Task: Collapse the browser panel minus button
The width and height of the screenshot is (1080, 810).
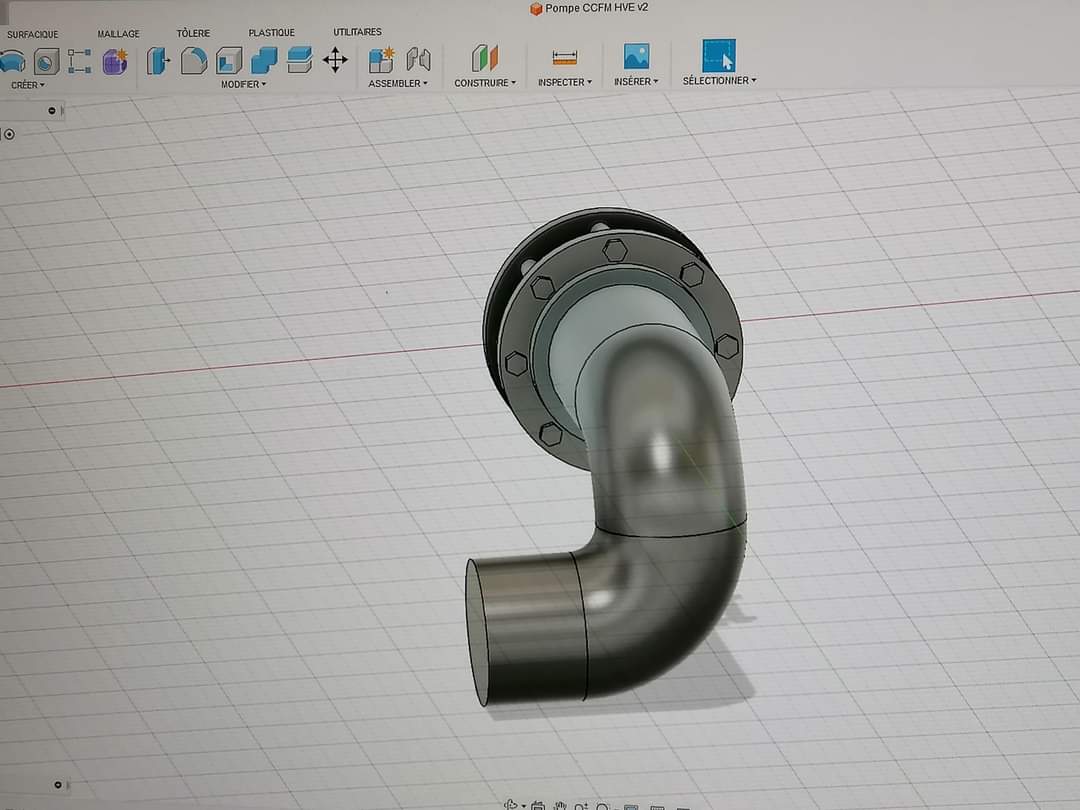Action: pyautogui.click(x=52, y=110)
